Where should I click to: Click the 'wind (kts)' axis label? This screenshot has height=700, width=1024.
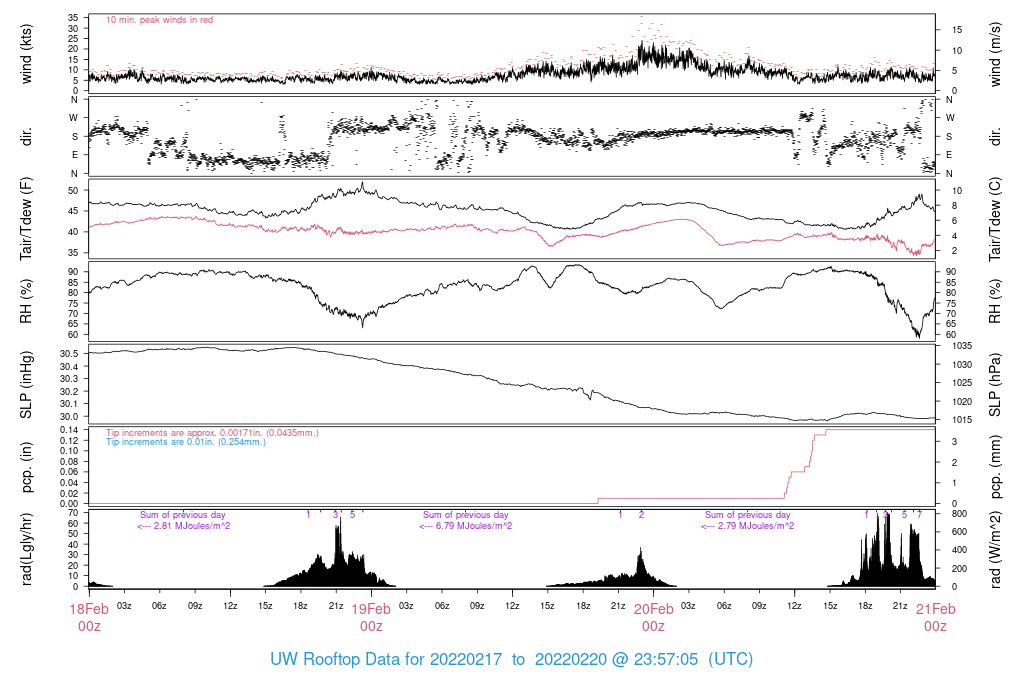26,54
